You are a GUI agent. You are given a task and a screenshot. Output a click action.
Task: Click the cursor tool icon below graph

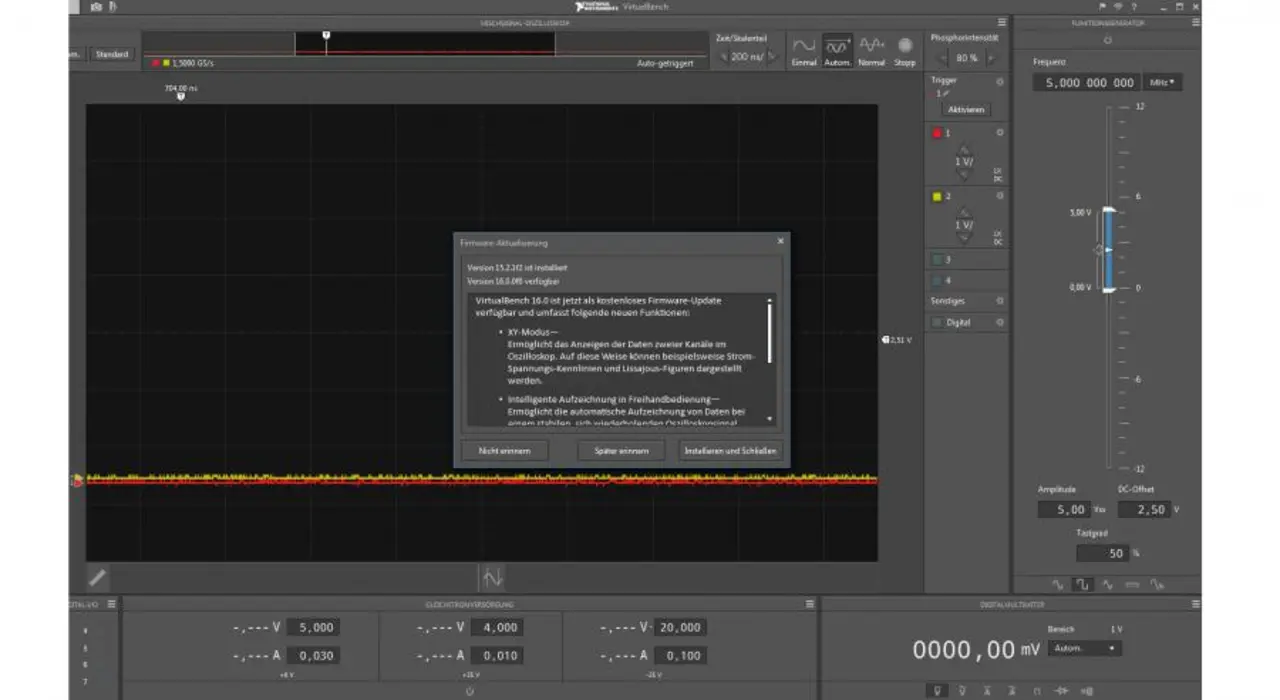(97, 577)
